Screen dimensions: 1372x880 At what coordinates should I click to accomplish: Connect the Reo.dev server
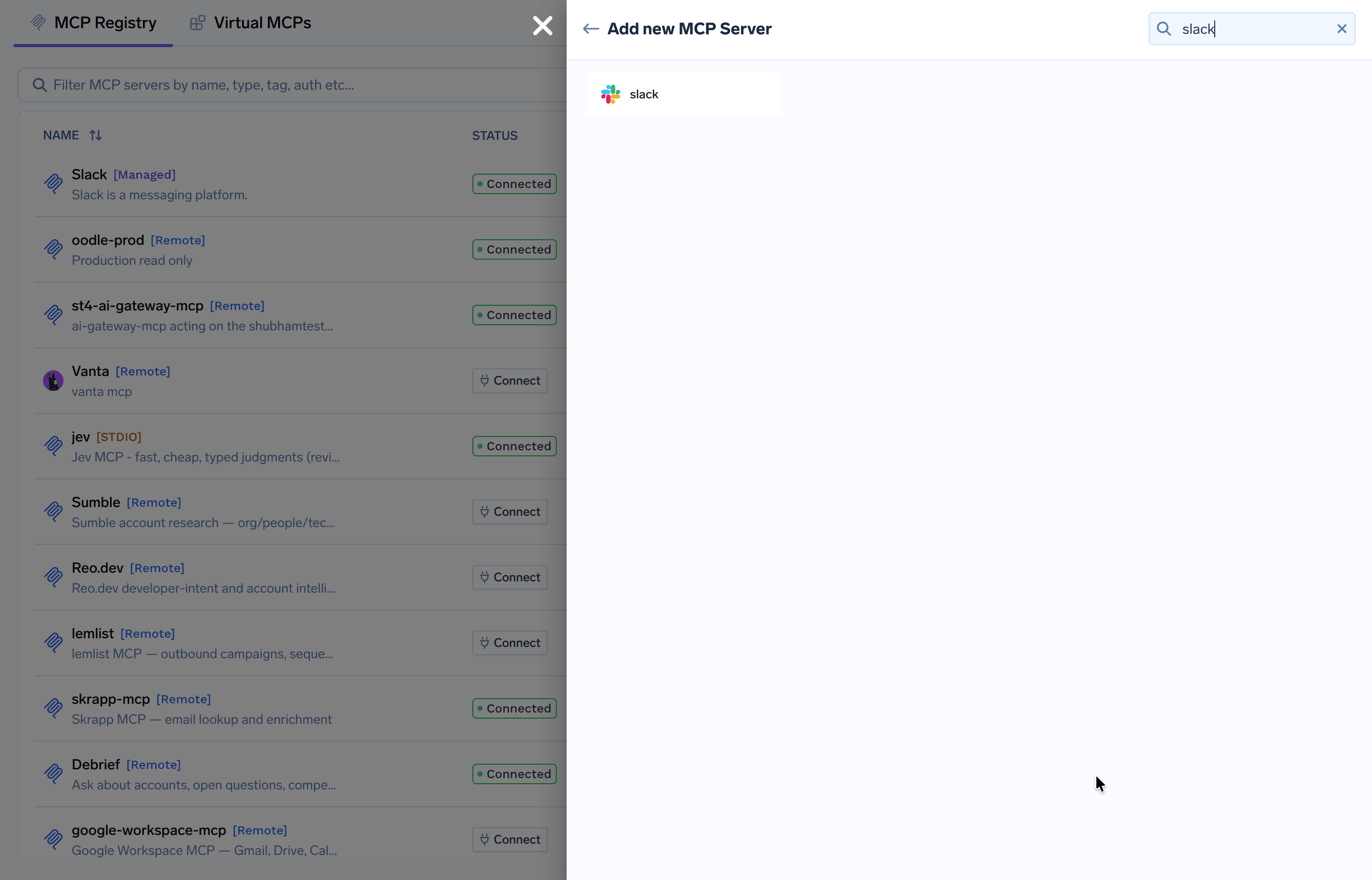pyautogui.click(x=510, y=577)
